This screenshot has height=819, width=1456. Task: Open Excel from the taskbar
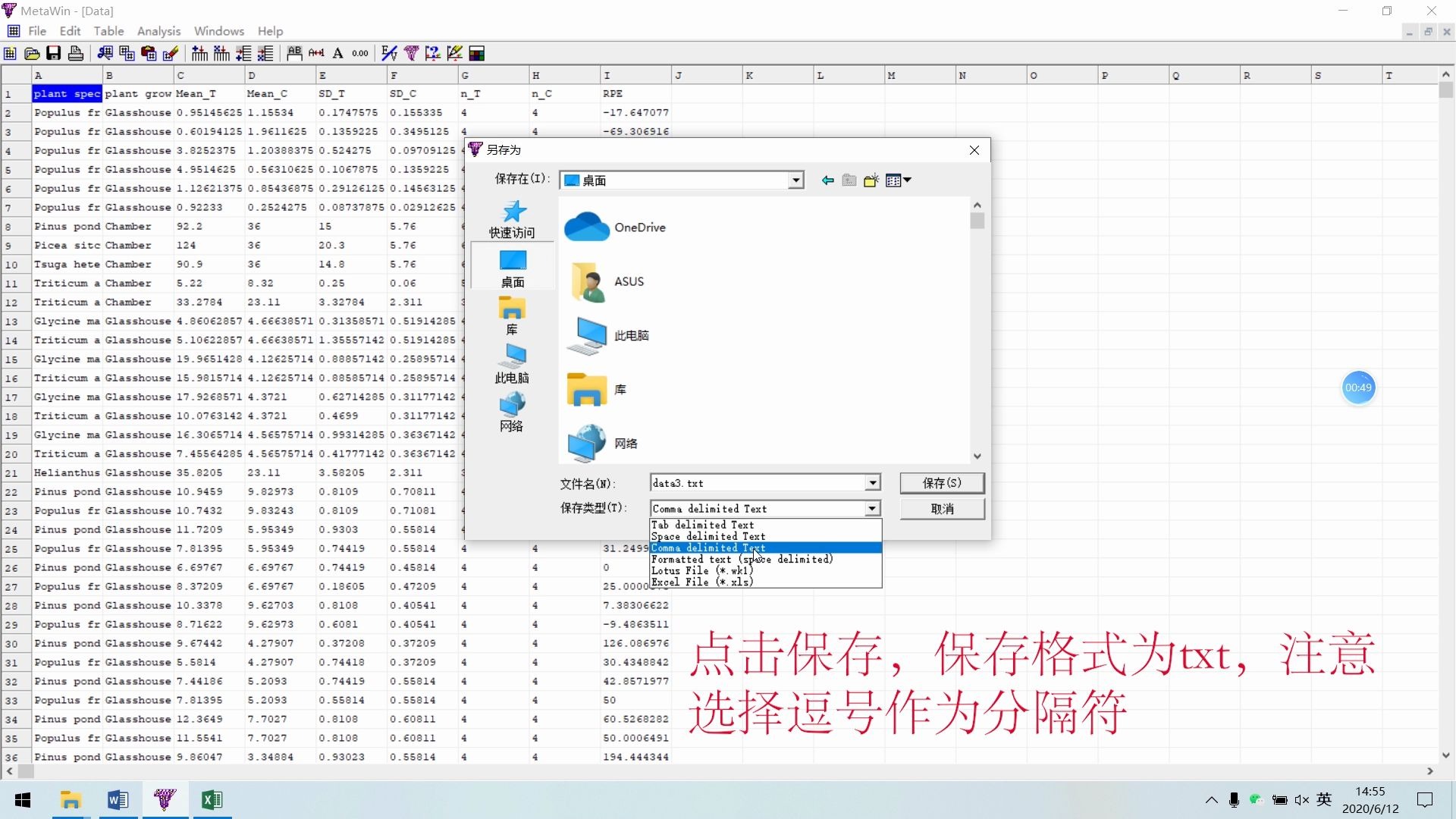(x=212, y=799)
